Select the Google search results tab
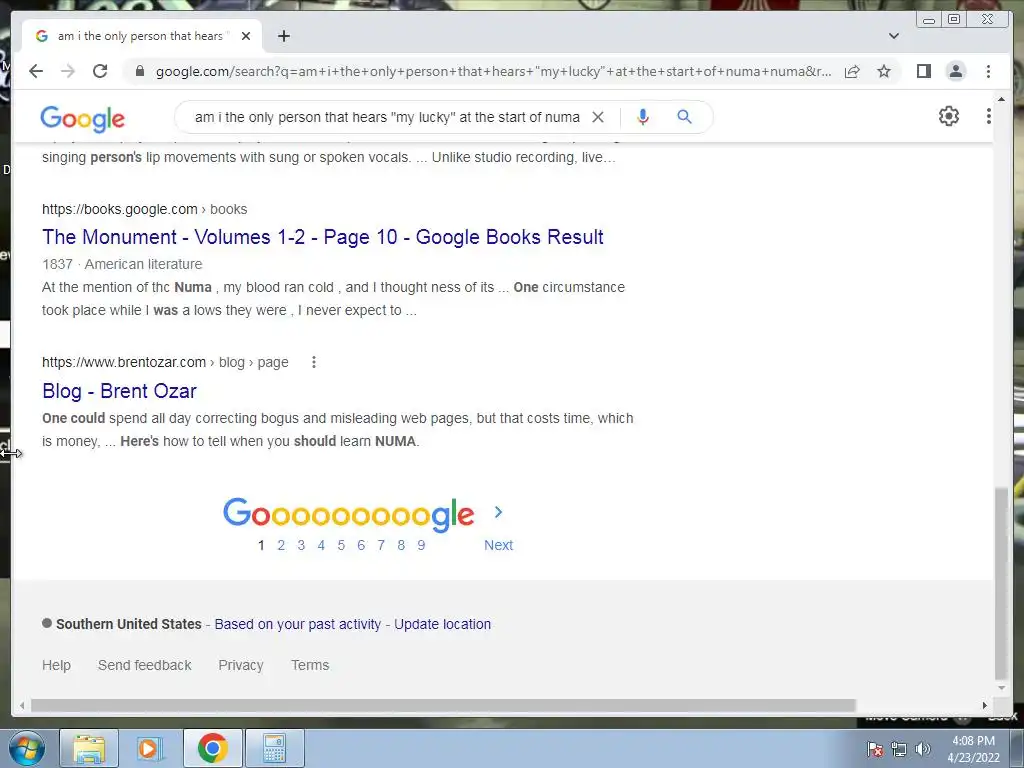 coord(140,36)
